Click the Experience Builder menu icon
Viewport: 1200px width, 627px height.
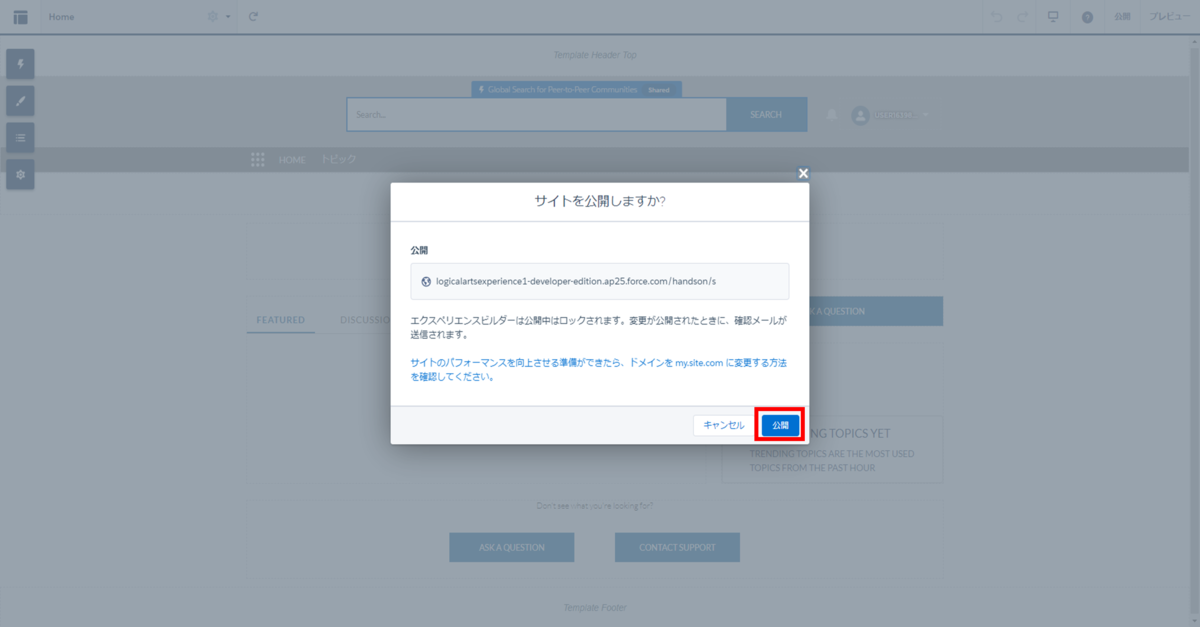20,16
